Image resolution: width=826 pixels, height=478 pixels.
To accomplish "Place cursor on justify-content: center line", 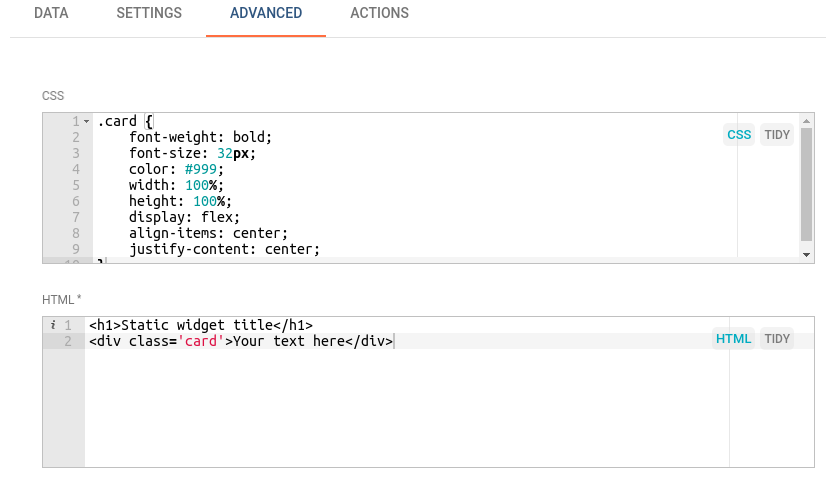I will pos(224,250).
